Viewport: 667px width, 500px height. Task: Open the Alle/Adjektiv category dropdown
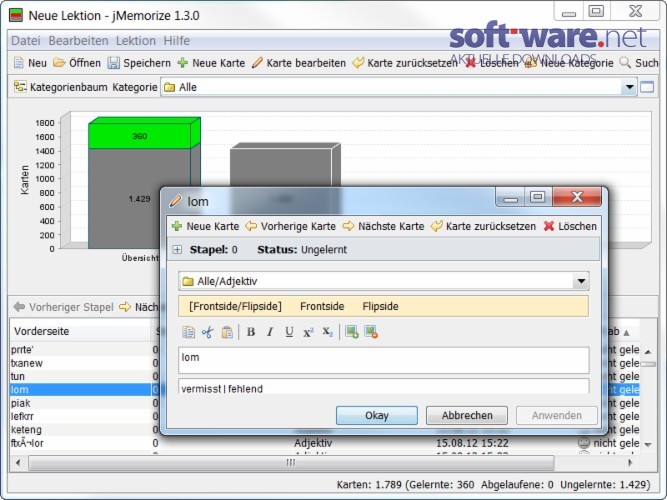[x=581, y=281]
